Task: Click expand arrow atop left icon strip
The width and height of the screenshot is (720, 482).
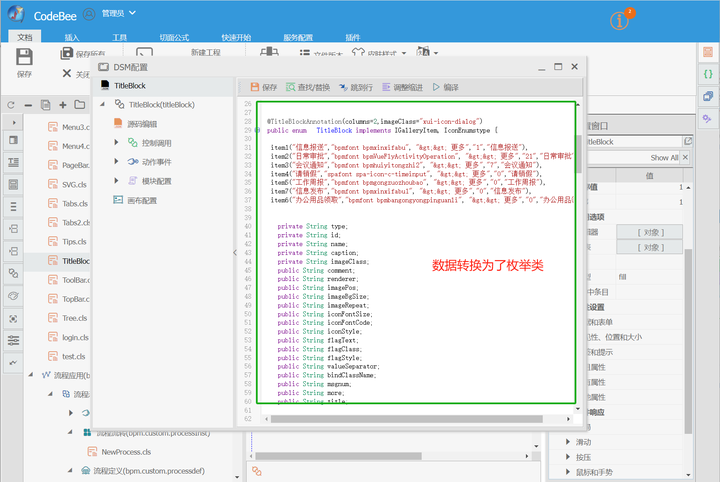Action: (14, 122)
